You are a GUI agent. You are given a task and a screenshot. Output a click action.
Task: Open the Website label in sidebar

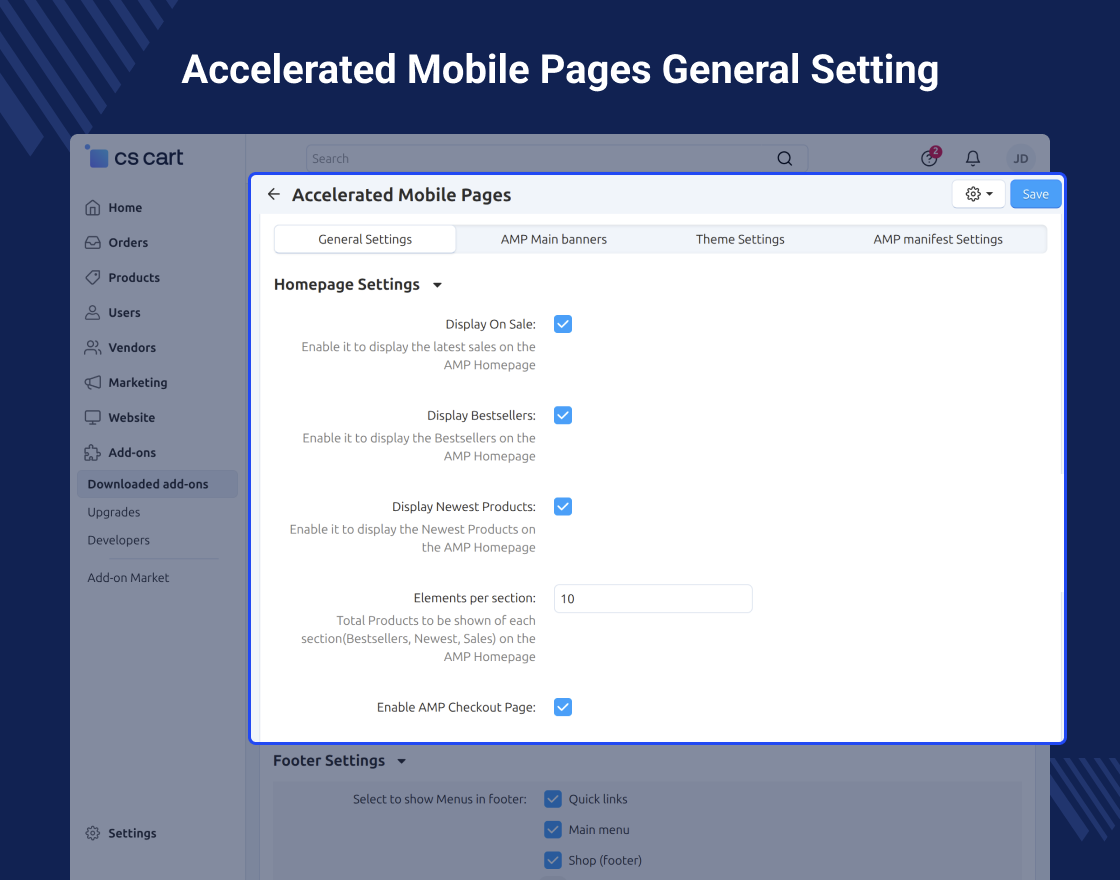point(131,418)
